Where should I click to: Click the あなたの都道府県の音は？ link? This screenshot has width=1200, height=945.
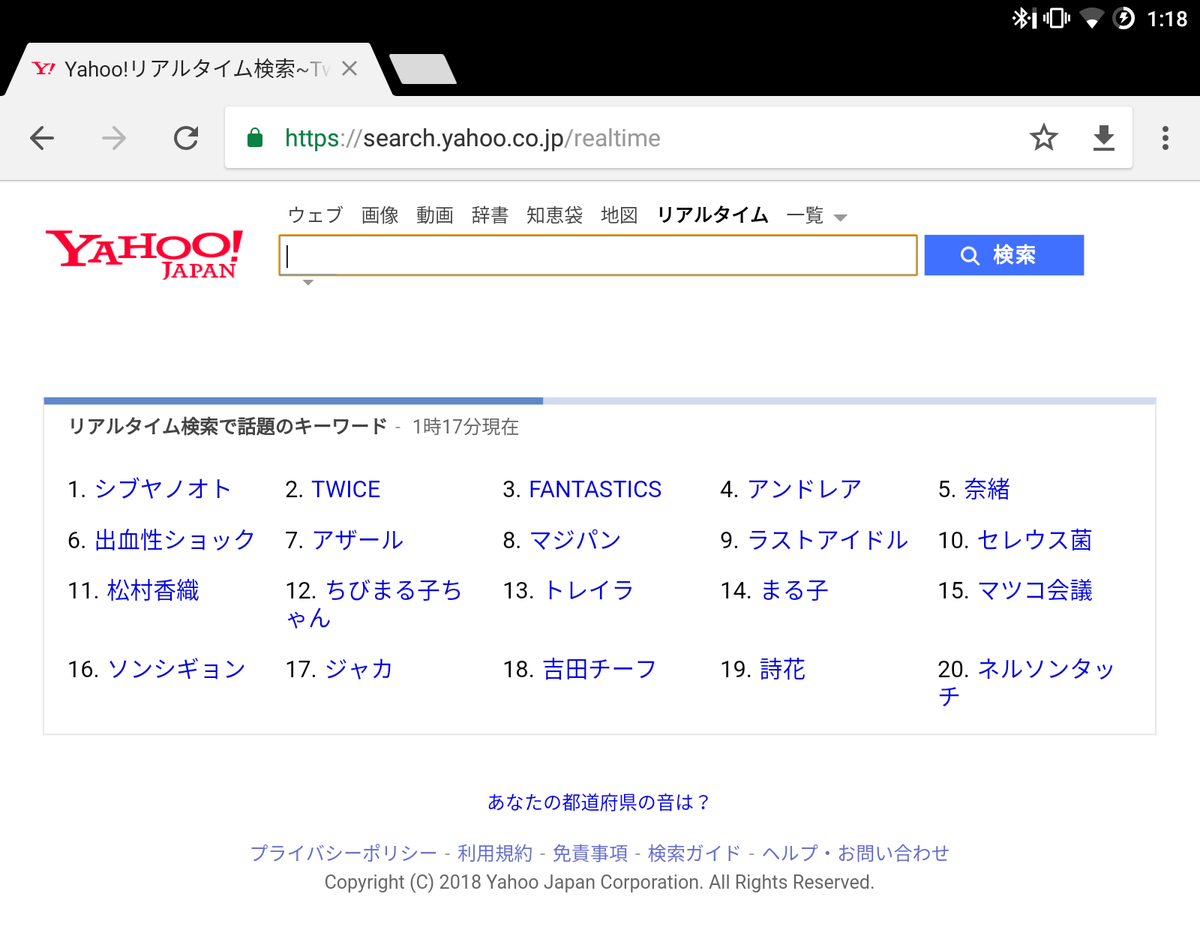pos(599,802)
